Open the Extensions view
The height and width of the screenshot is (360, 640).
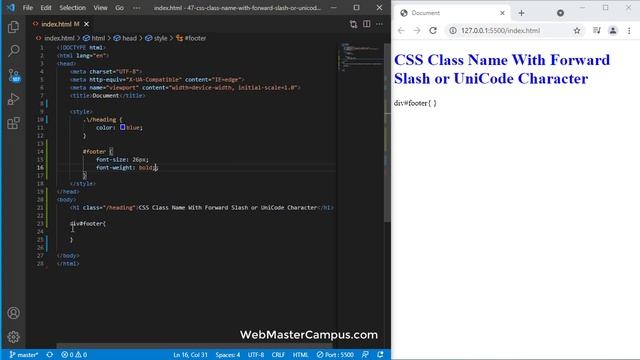[13, 123]
